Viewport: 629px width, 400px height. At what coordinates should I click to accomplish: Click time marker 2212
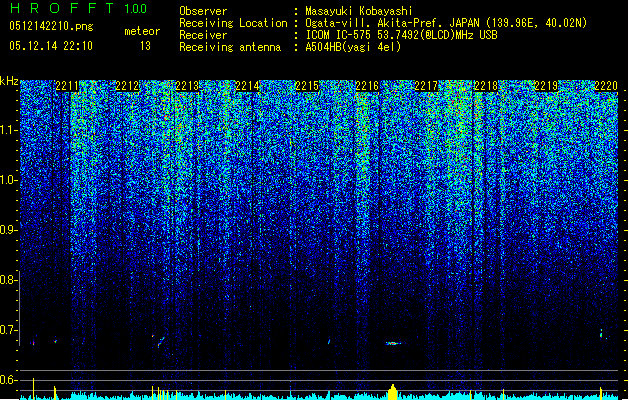[127, 86]
